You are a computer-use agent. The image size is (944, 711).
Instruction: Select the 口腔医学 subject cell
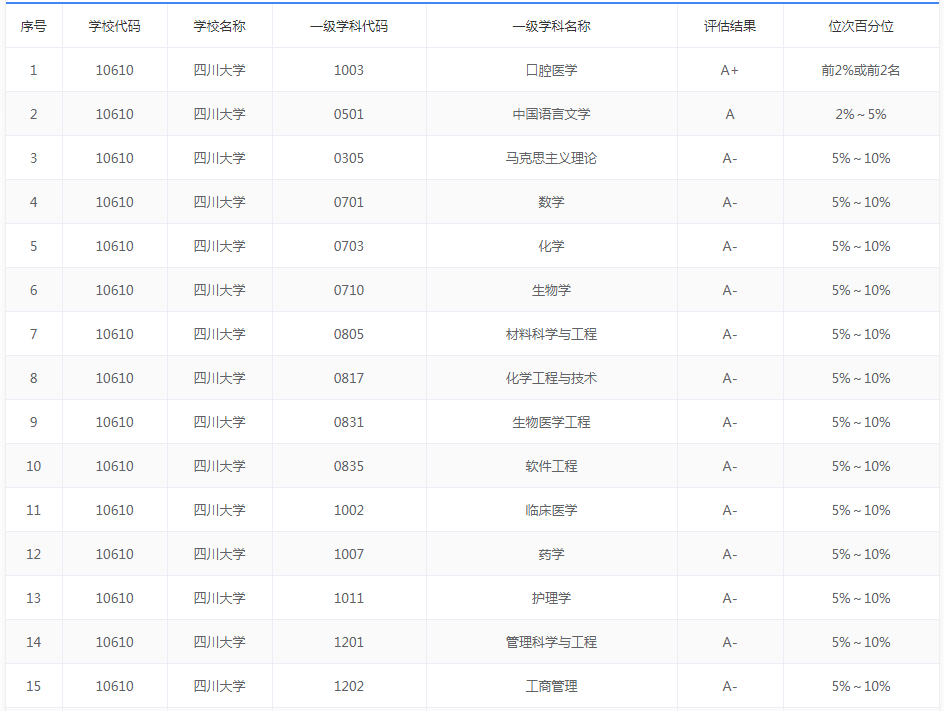(x=551, y=70)
